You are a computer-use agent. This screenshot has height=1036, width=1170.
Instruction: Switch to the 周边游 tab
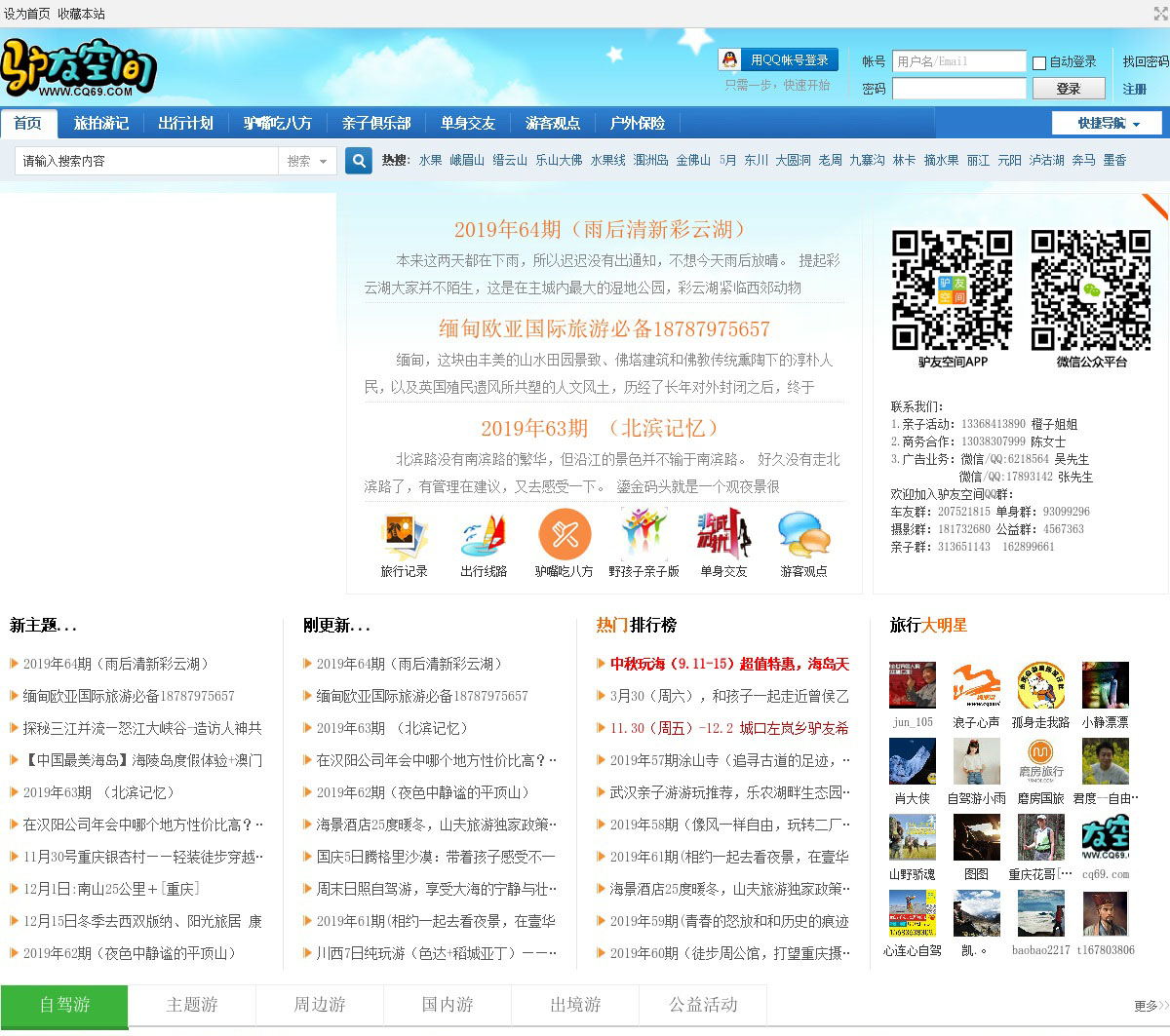click(x=320, y=1005)
